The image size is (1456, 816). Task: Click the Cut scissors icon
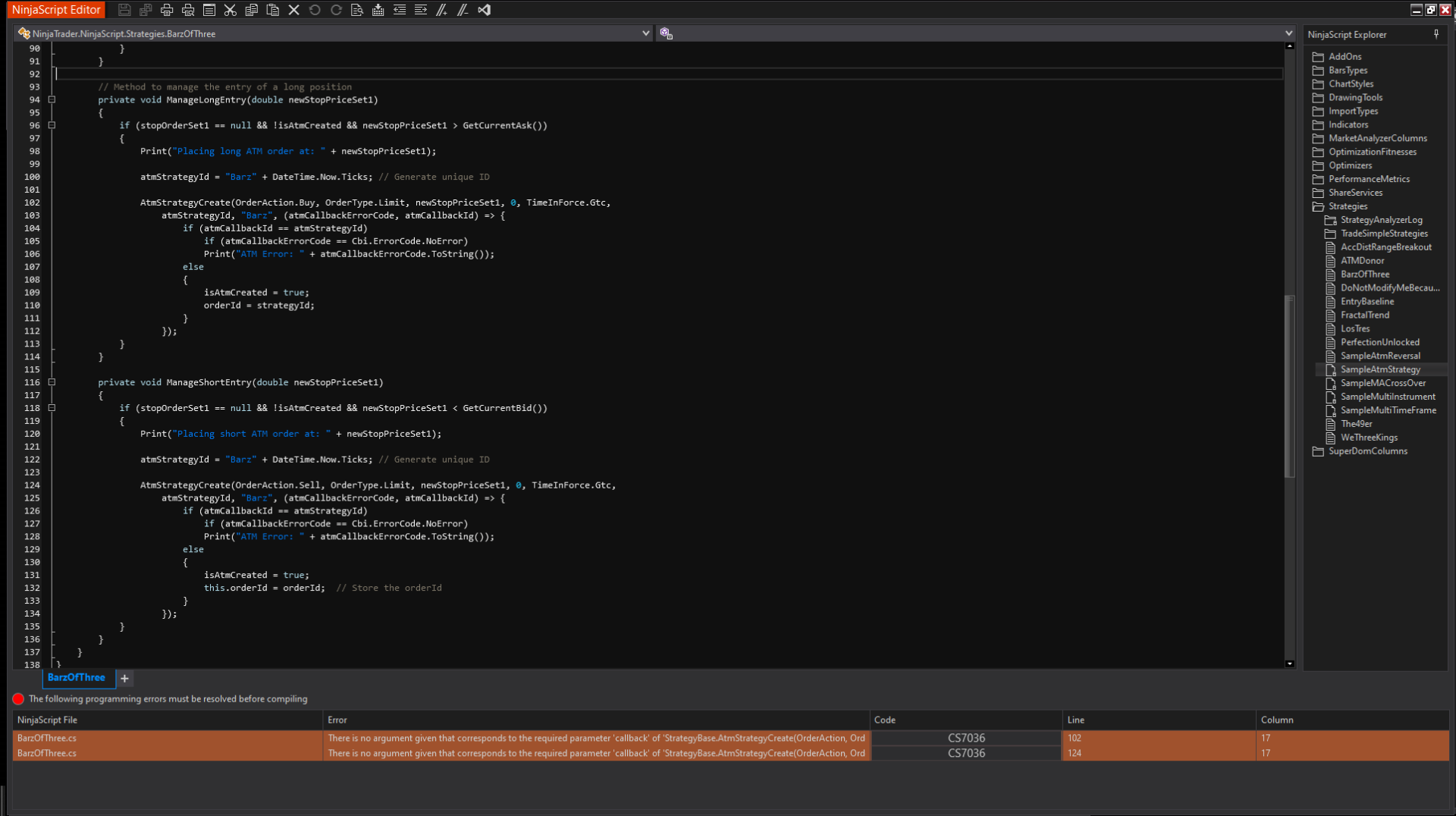[231, 10]
